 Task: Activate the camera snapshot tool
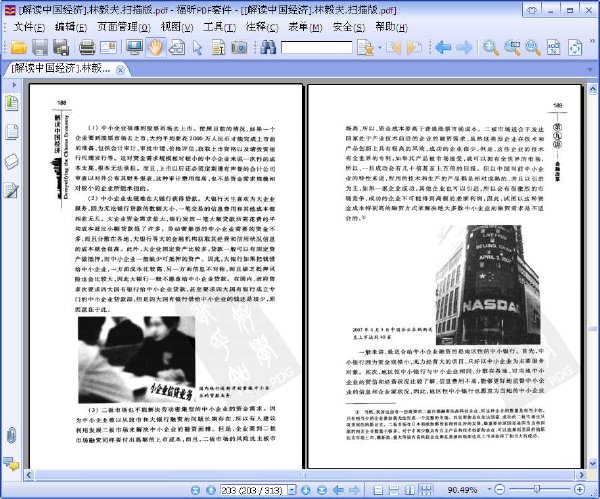click(239, 47)
